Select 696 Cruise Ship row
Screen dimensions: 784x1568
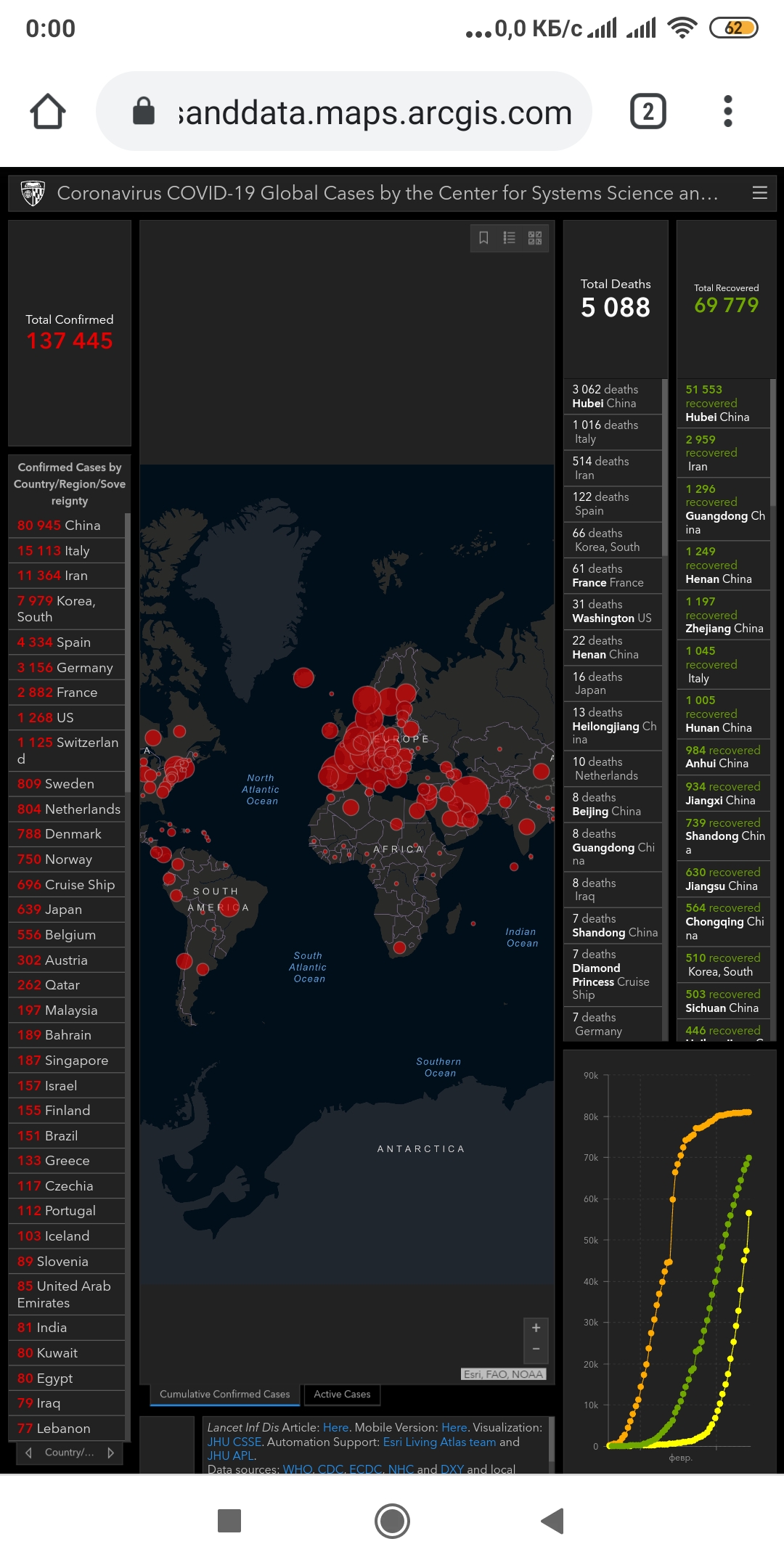click(67, 884)
